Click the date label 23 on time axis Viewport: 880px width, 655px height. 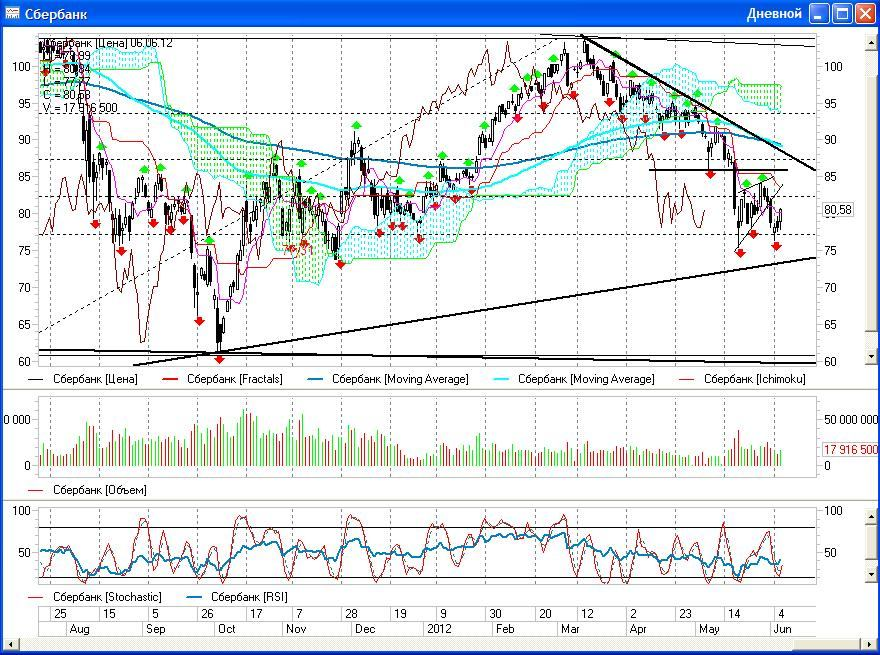pyautogui.click(x=685, y=613)
